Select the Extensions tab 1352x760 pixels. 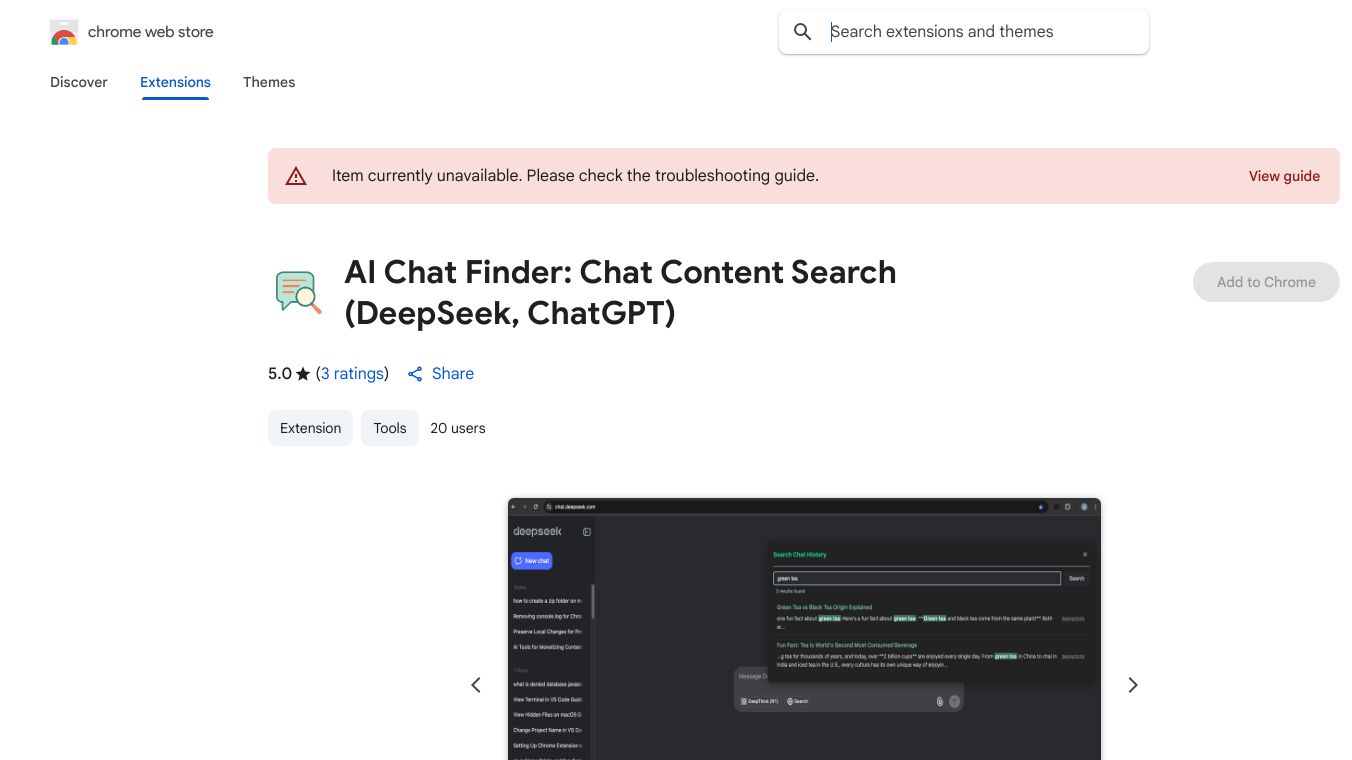click(175, 82)
